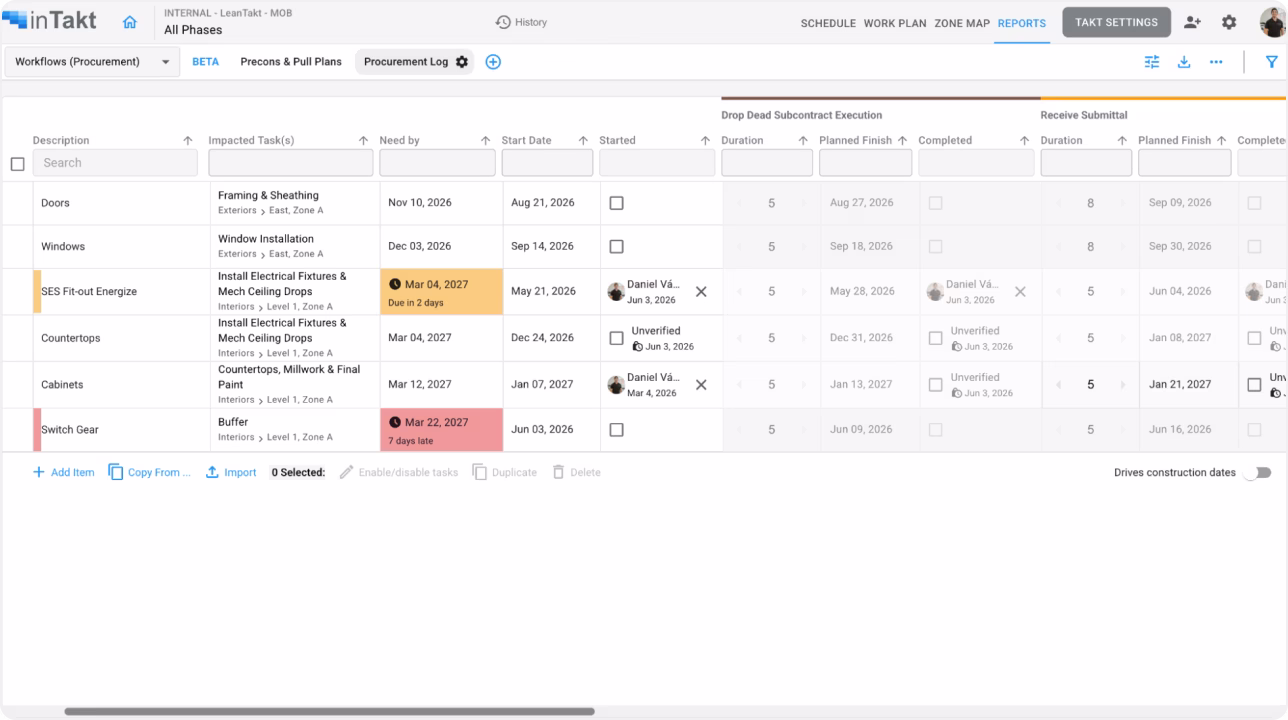Open the column adjust sliders icon
Image resolution: width=1288 pixels, height=720 pixels.
click(x=1152, y=62)
